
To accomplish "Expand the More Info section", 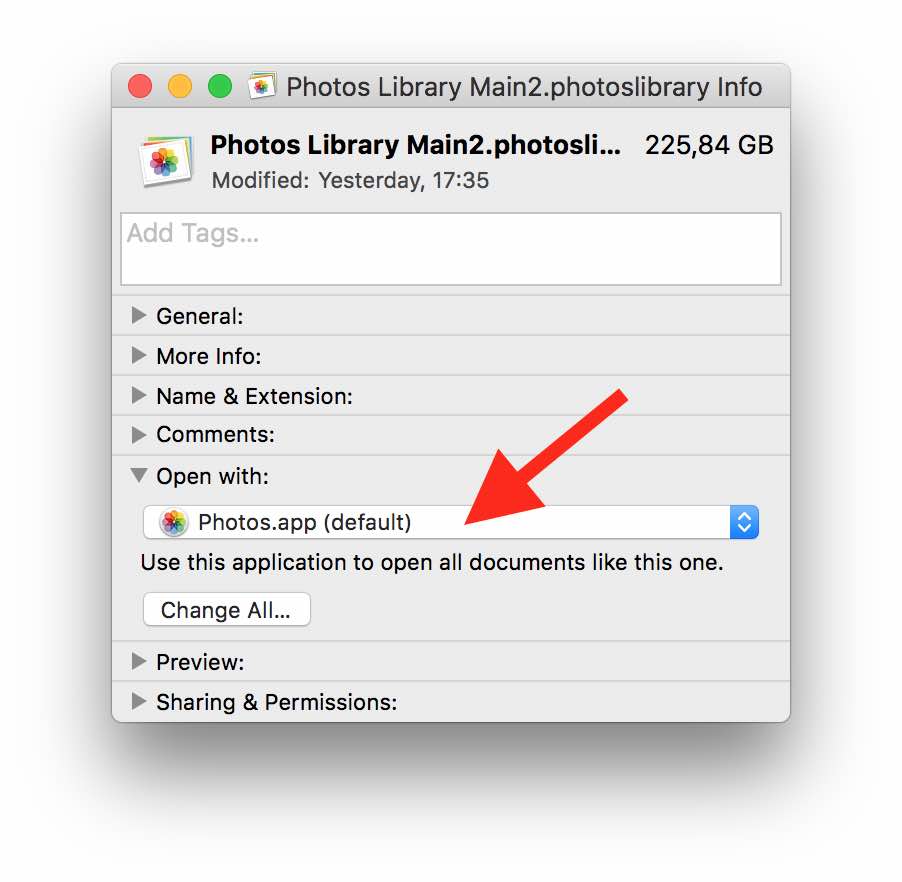I will click(139, 356).
